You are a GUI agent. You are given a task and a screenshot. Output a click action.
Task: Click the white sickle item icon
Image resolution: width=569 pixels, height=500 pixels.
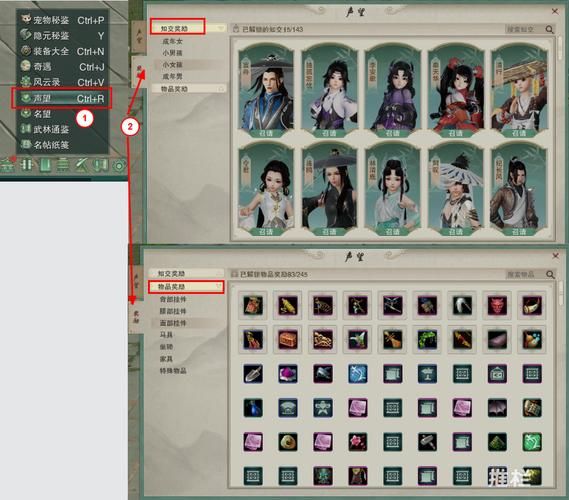point(462,305)
